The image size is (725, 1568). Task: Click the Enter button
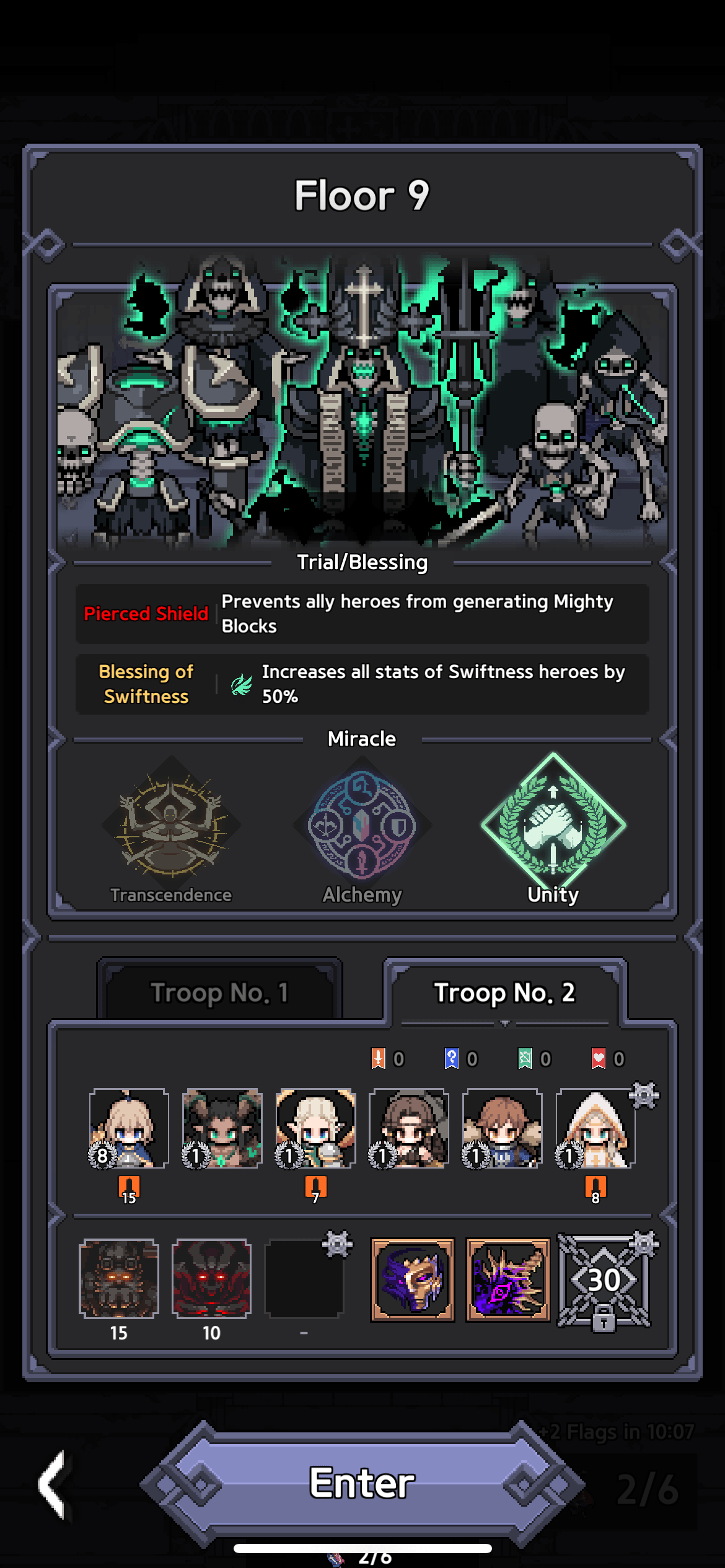click(x=362, y=1483)
